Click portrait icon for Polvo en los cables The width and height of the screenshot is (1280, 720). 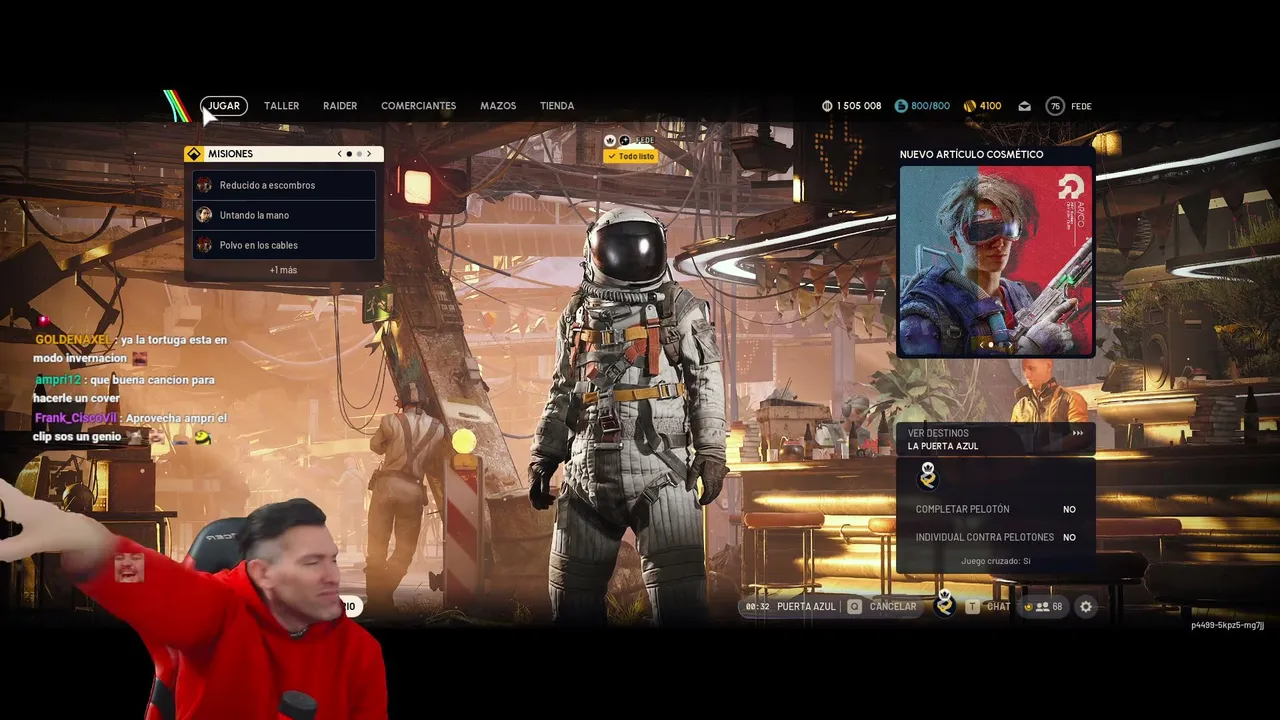click(204, 245)
